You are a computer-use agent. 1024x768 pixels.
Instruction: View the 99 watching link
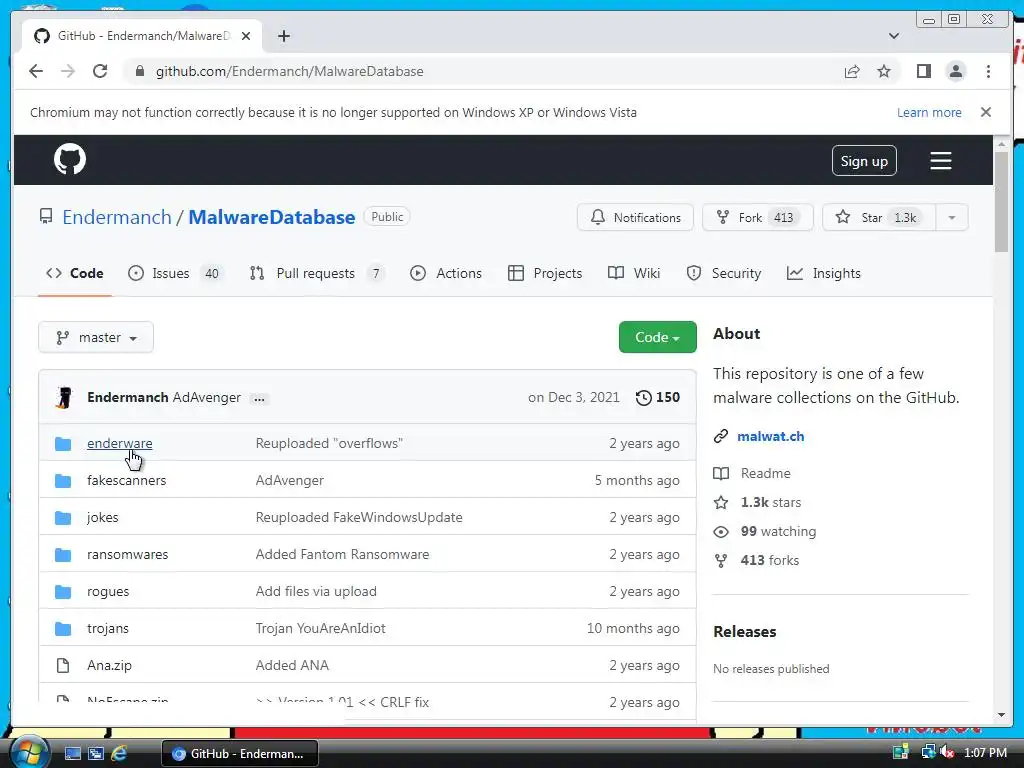778,531
